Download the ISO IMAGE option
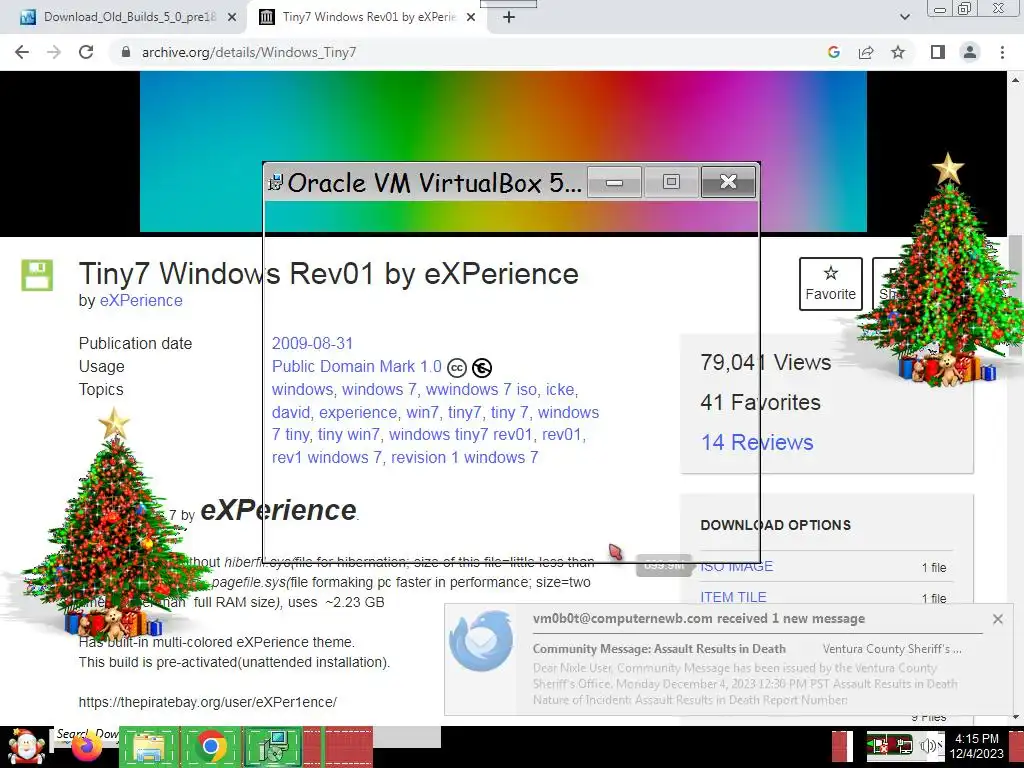 [737, 566]
